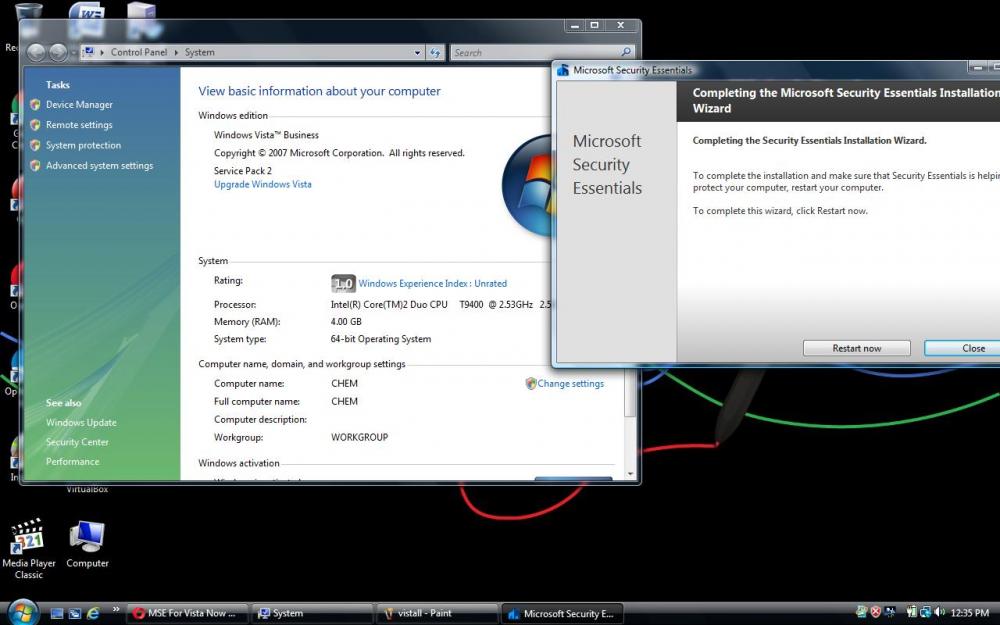This screenshot has height=625, width=1000.
Task: Click the System window scroll down arrow
Action: pyautogui.click(x=630, y=473)
